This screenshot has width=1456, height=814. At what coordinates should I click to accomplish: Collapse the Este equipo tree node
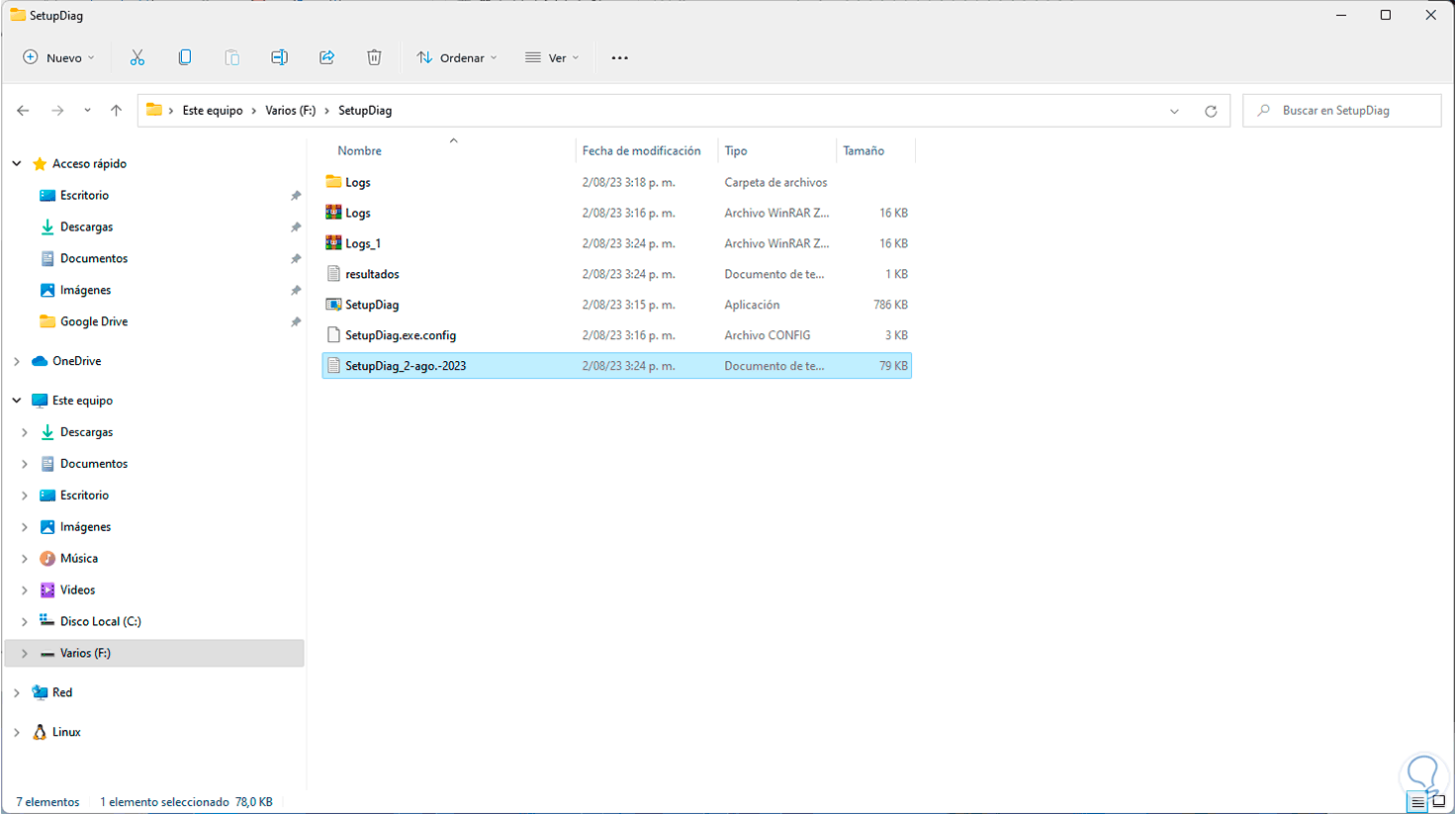(17, 401)
